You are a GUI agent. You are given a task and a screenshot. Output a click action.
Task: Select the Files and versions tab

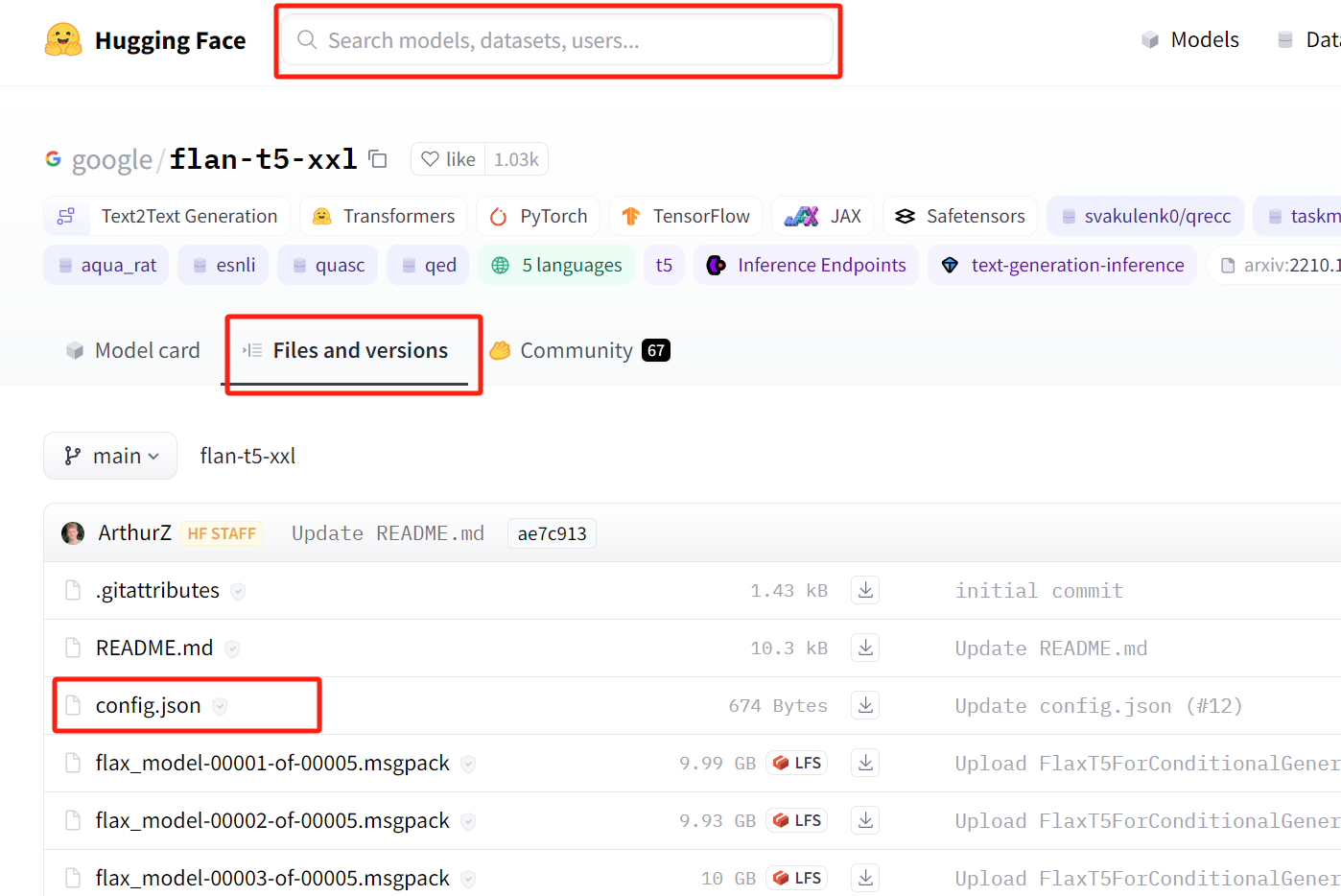click(x=346, y=351)
